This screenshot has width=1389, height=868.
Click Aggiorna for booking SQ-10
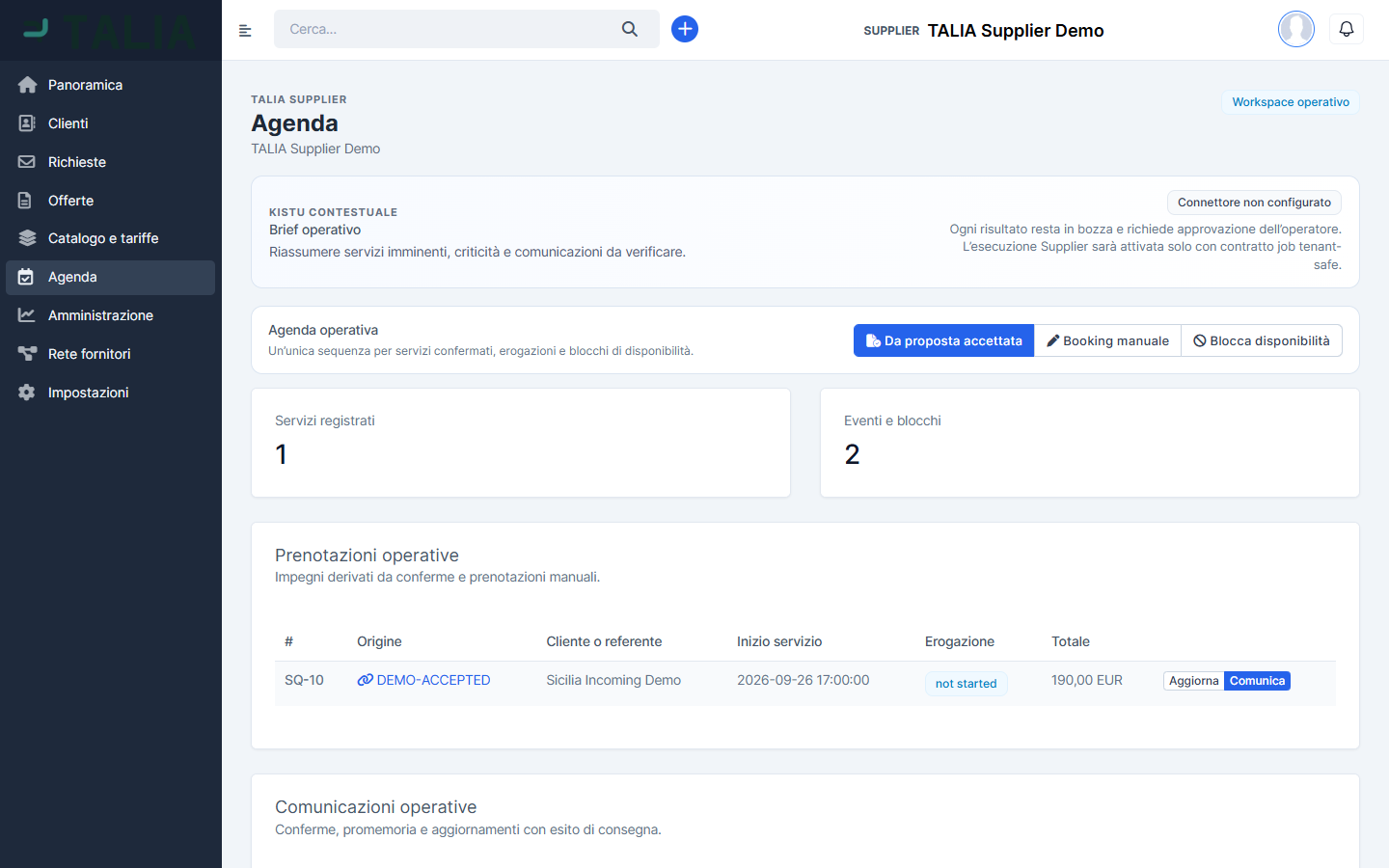tap(1193, 681)
